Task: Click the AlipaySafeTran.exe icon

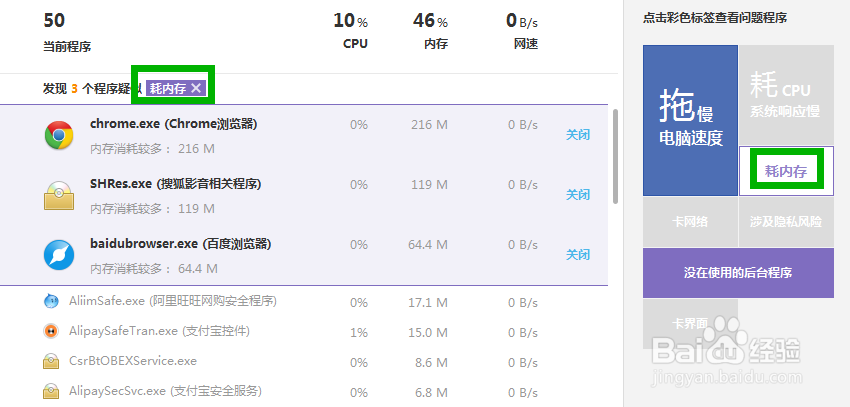Action: pos(51,331)
